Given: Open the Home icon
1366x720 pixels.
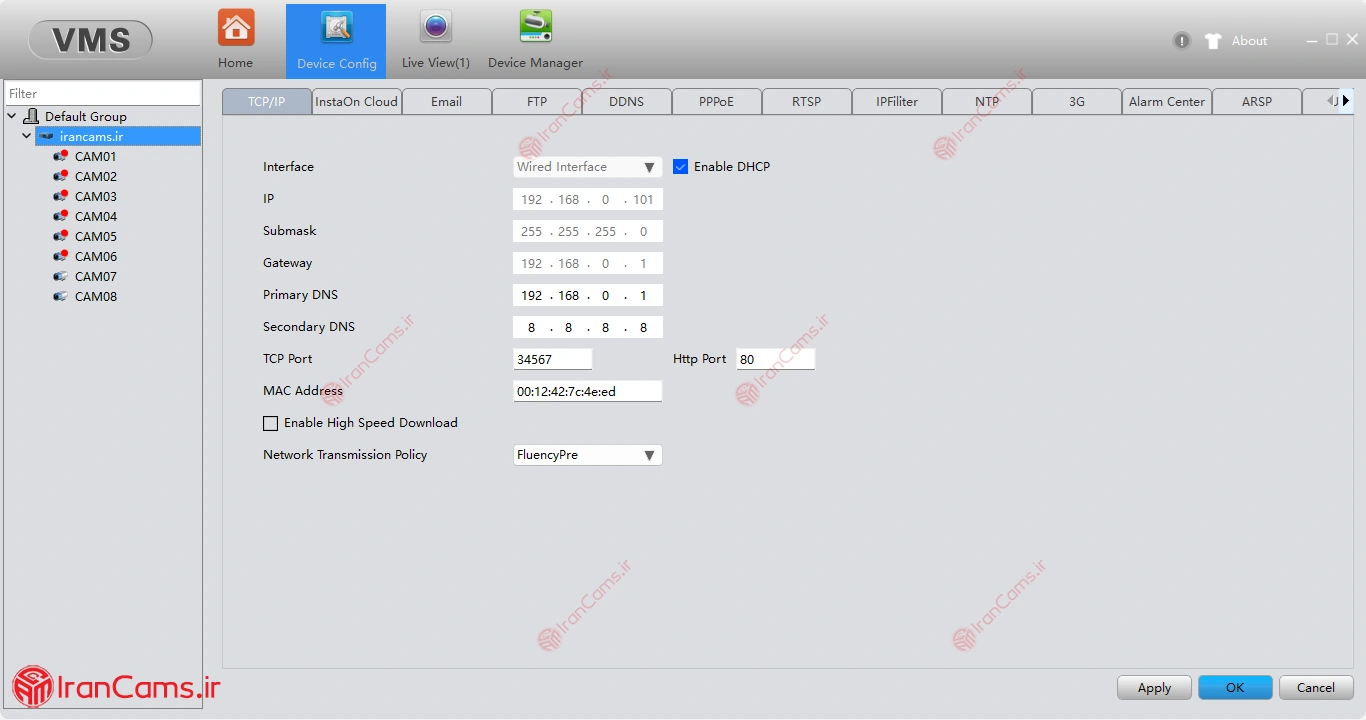Looking at the screenshot, I should (236, 28).
